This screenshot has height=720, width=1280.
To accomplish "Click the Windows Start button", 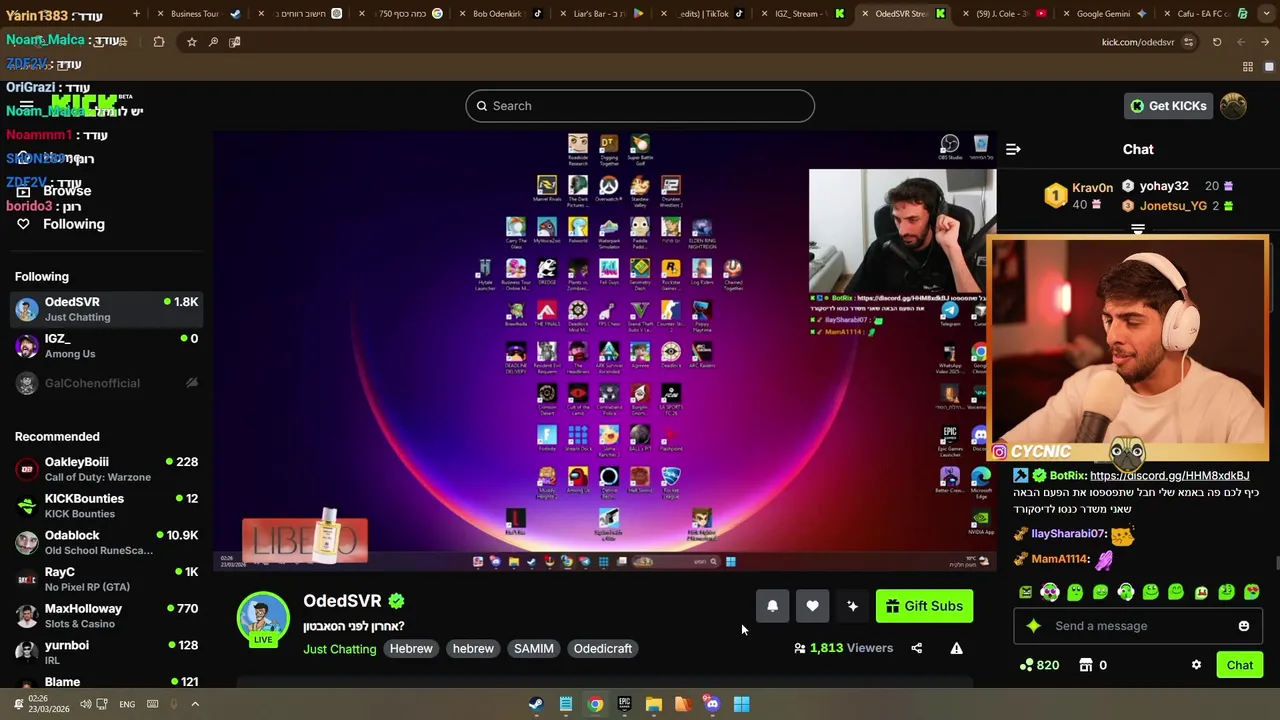I will coord(741,704).
